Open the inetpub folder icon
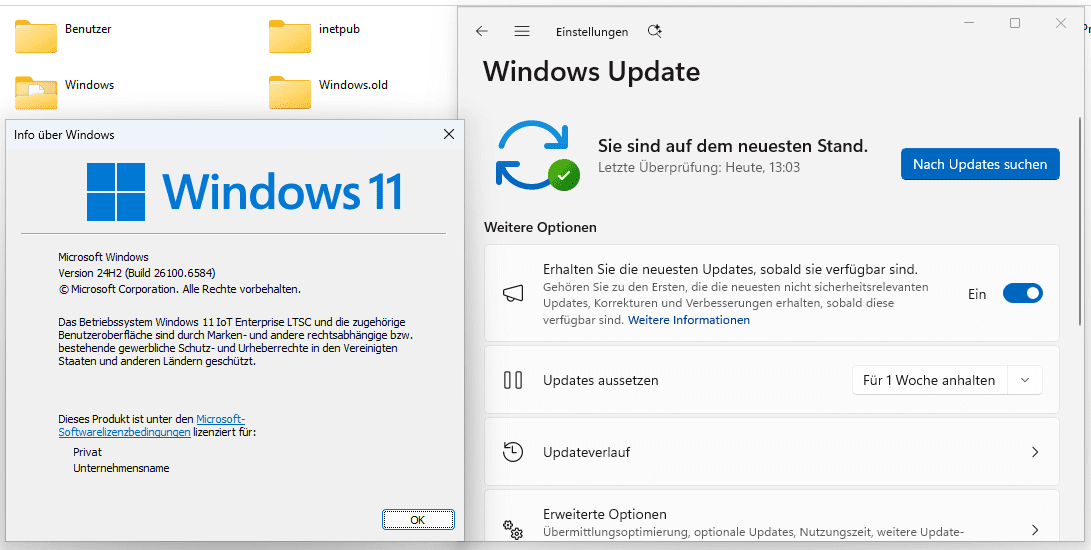Screen dimensions: 1091x550 coord(289,36)
